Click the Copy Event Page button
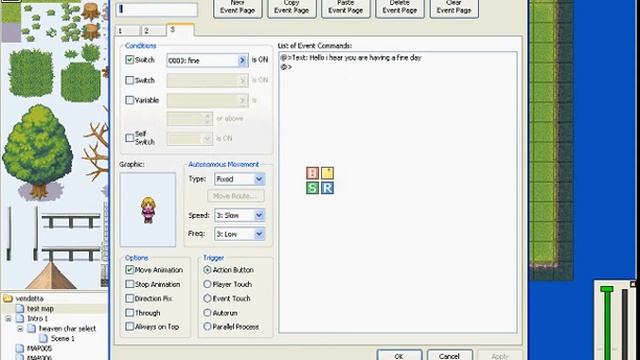Image resolution: width=640 pixels, height=360 pixels. [x=291, y=8]
